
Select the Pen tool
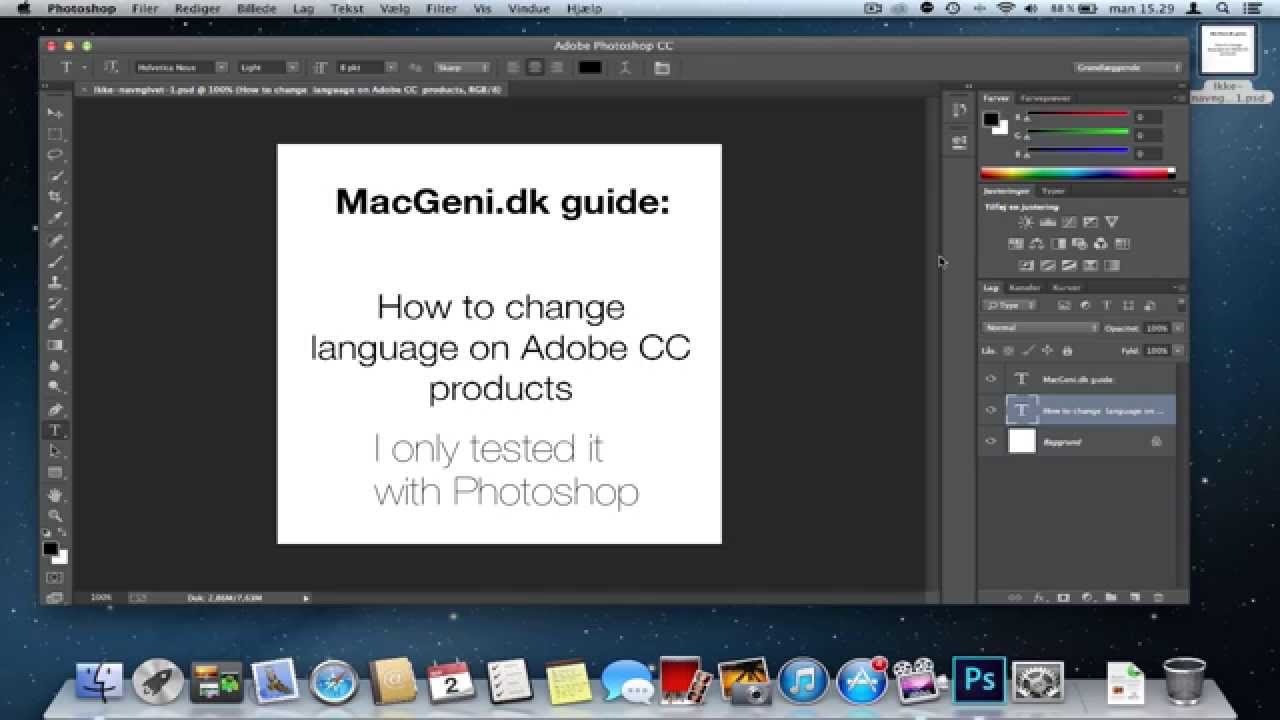click(x=55, y=409)
